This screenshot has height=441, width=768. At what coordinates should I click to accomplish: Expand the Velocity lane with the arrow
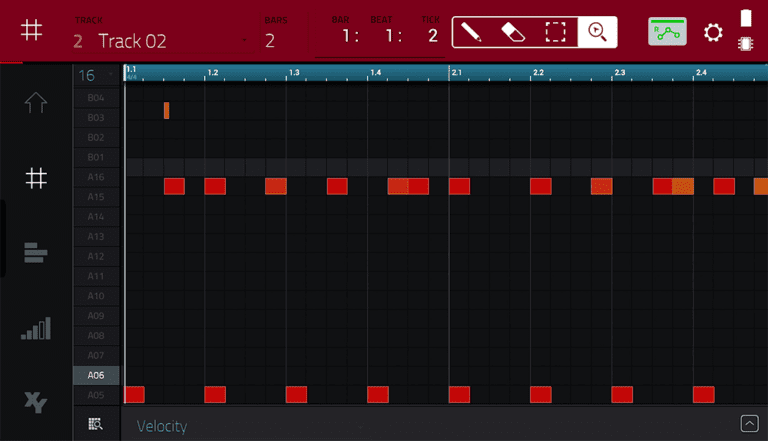tap(749, 423)
